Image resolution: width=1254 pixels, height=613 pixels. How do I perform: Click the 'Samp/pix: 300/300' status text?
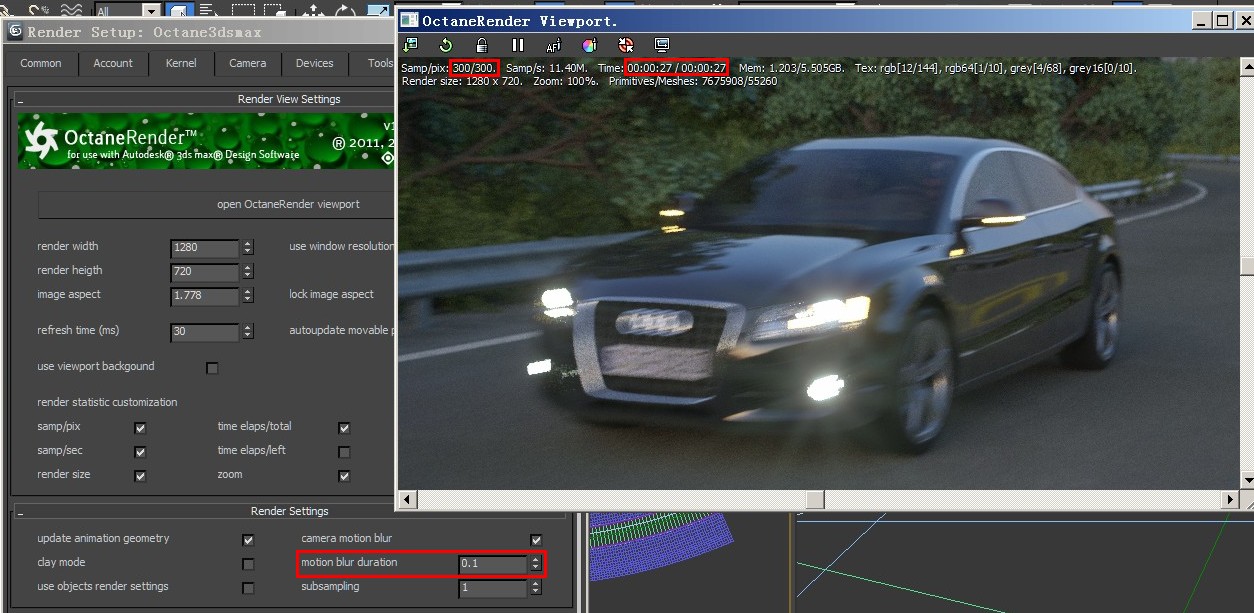pyautogui.click(x=448, y=68)
